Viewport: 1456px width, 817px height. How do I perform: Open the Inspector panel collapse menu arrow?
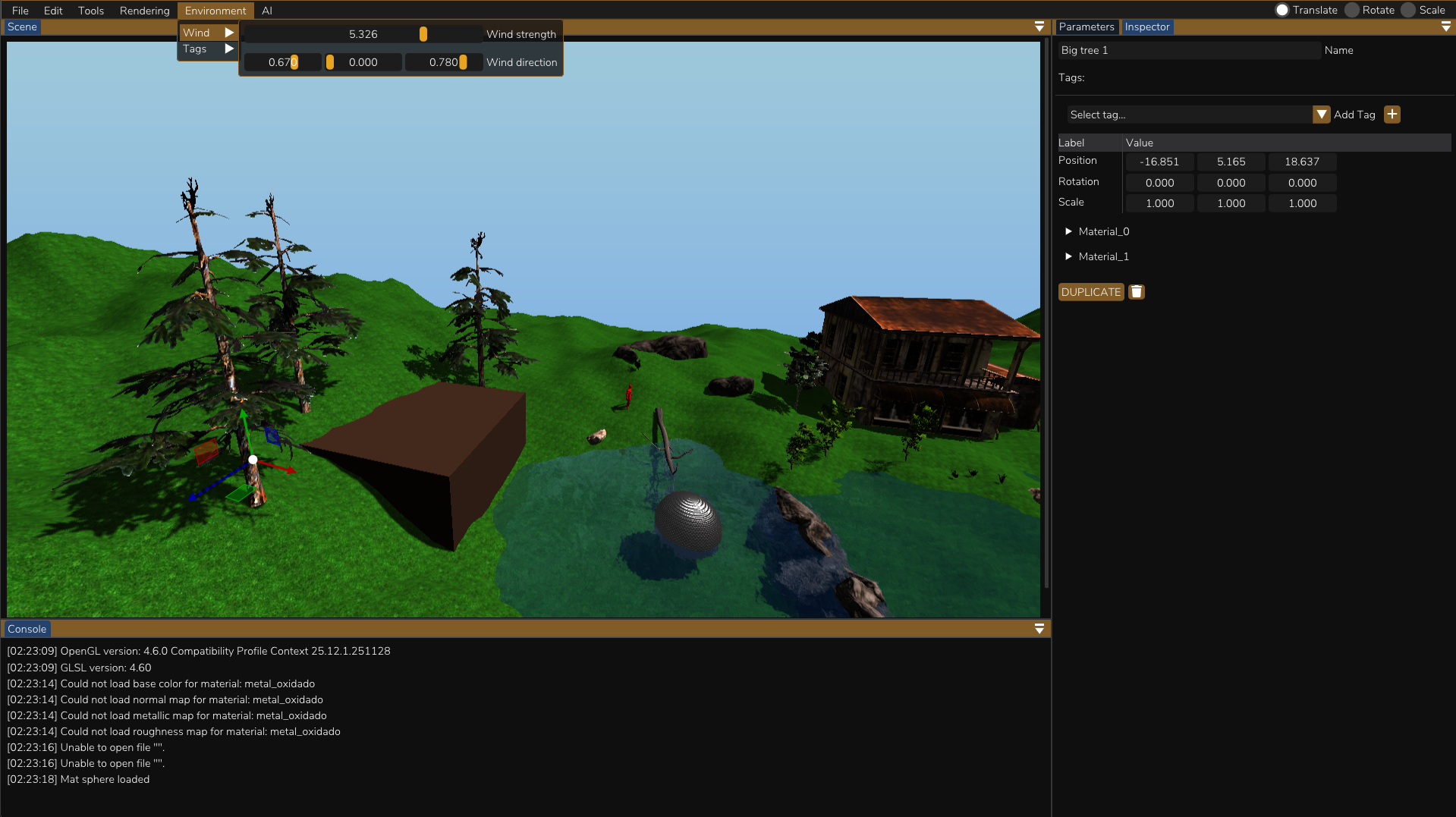1445,27
